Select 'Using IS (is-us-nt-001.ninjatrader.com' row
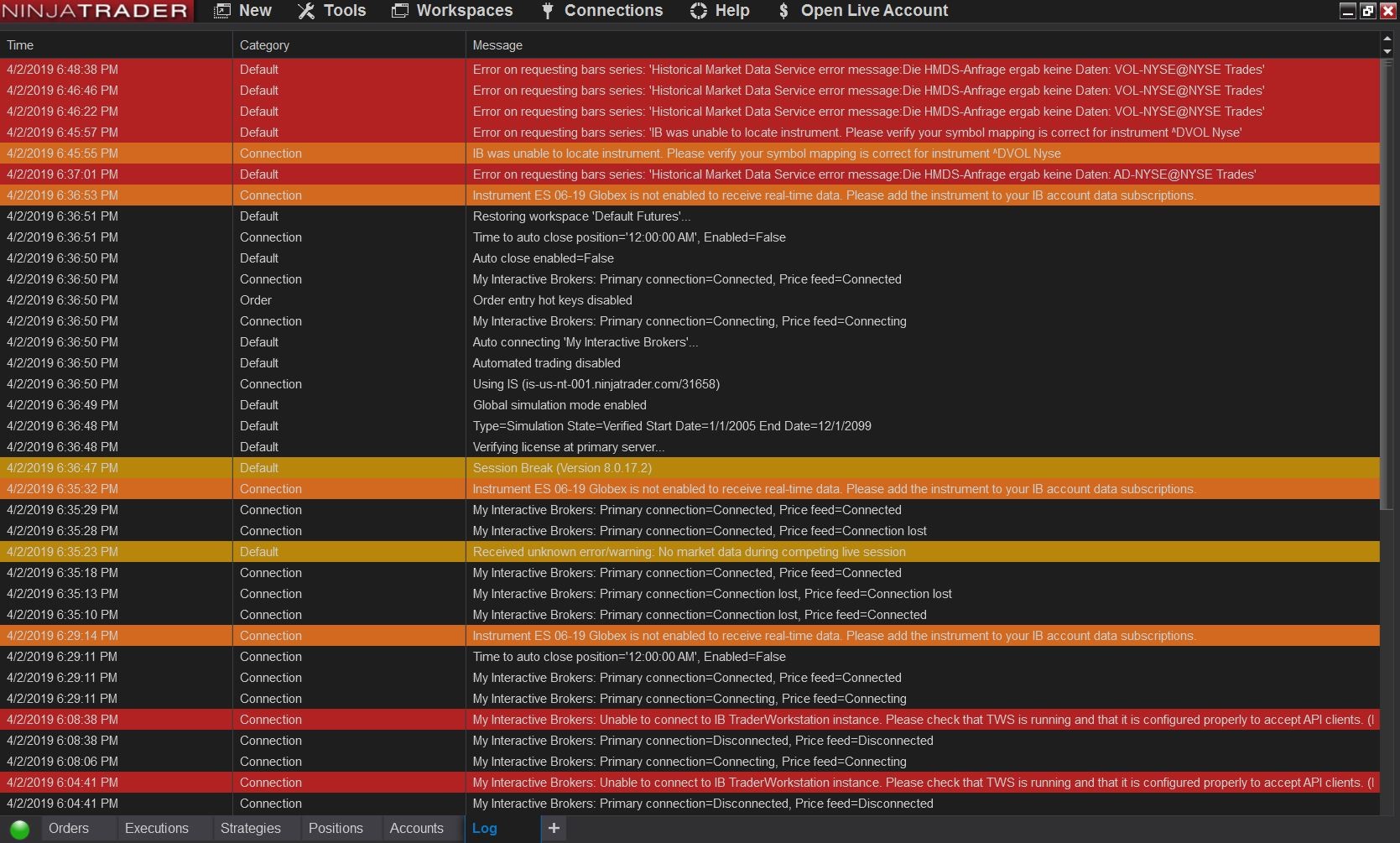1400x843 pixels. (x=690, y=384)
